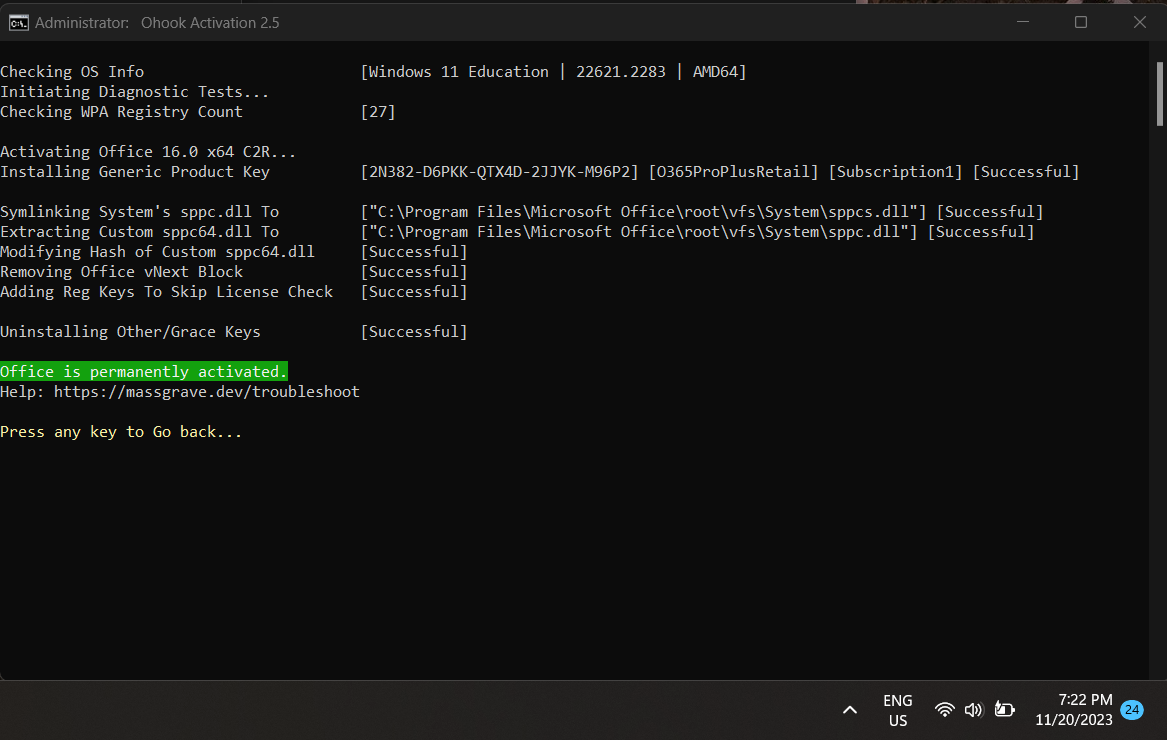Click the generic product key 2N382-D6PKK-QTX4D-2JJYK-M96P2
Viewport: 1167px width, 740px height.
point(499,172)
